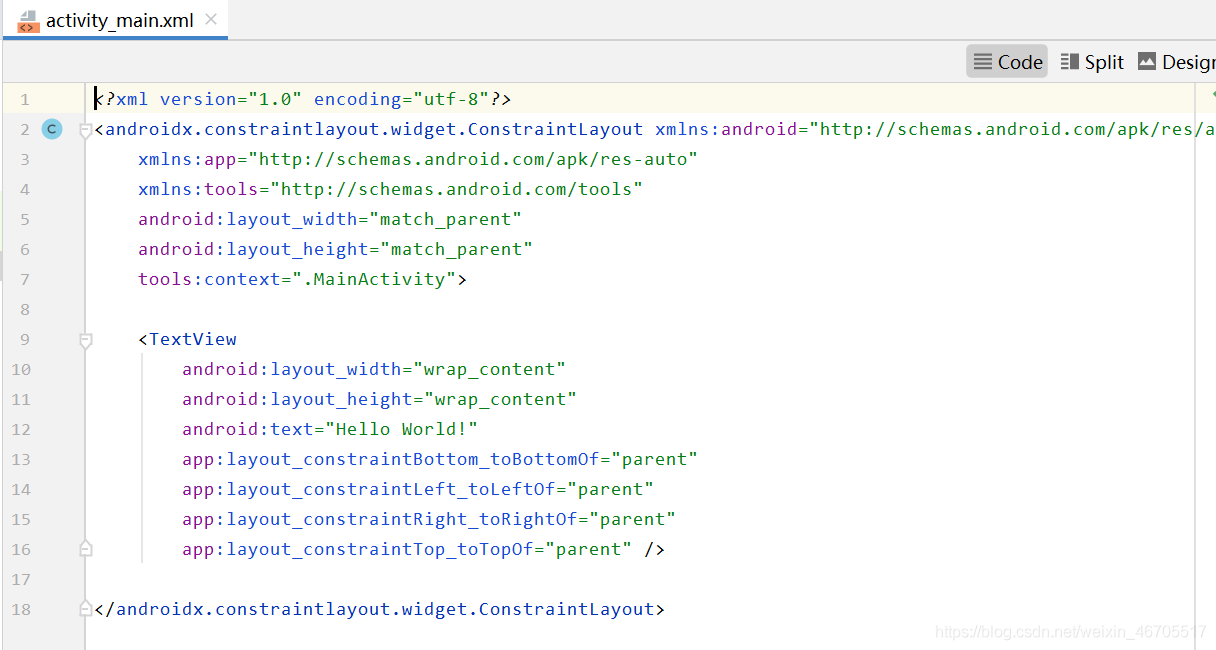Click the closing ConstraintLayout tag on line 18
The width and height of the screenshot is (1216, 650).
[380, 609]
